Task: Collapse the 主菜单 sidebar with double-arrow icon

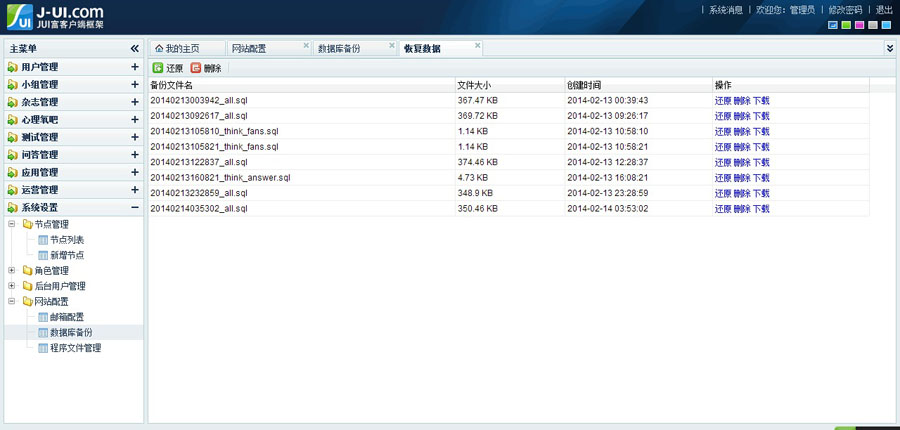Action: click(x=135, y=48)
